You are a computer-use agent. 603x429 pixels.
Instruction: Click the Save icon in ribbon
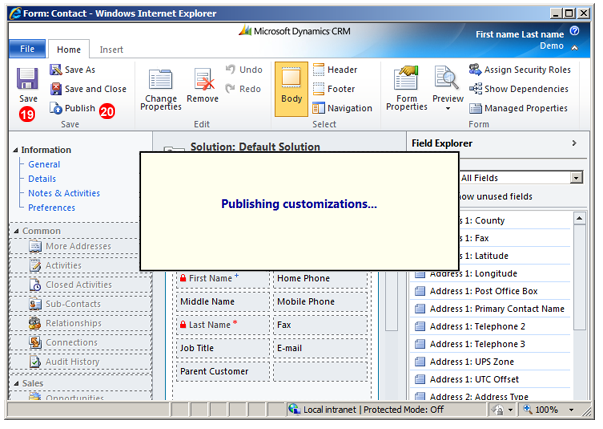tap(28, 81)
